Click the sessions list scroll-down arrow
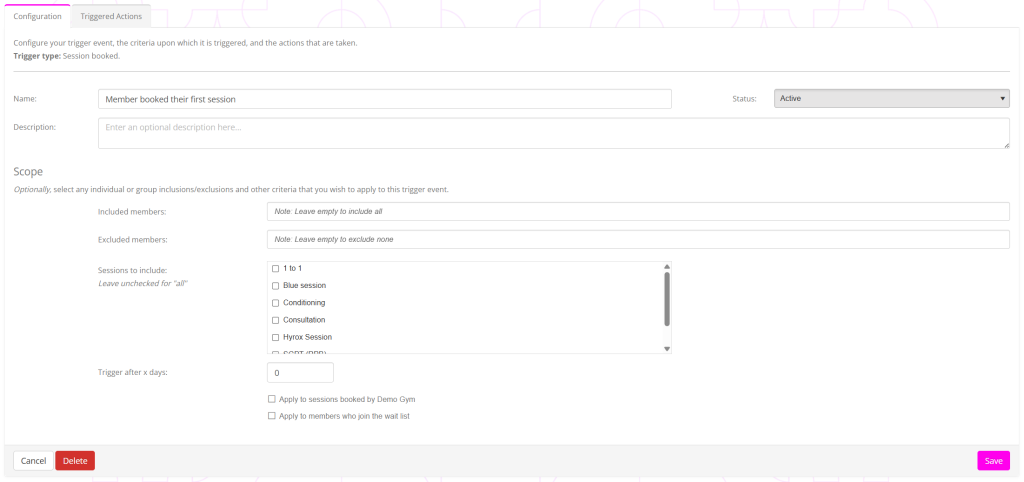The height and width of the screenshot is (482, 1024). 667,348
